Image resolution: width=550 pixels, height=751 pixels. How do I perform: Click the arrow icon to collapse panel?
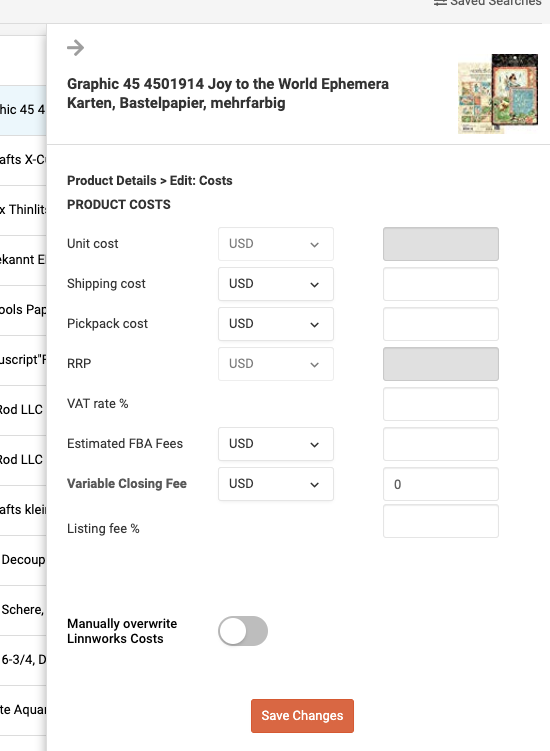pos(75,47)
